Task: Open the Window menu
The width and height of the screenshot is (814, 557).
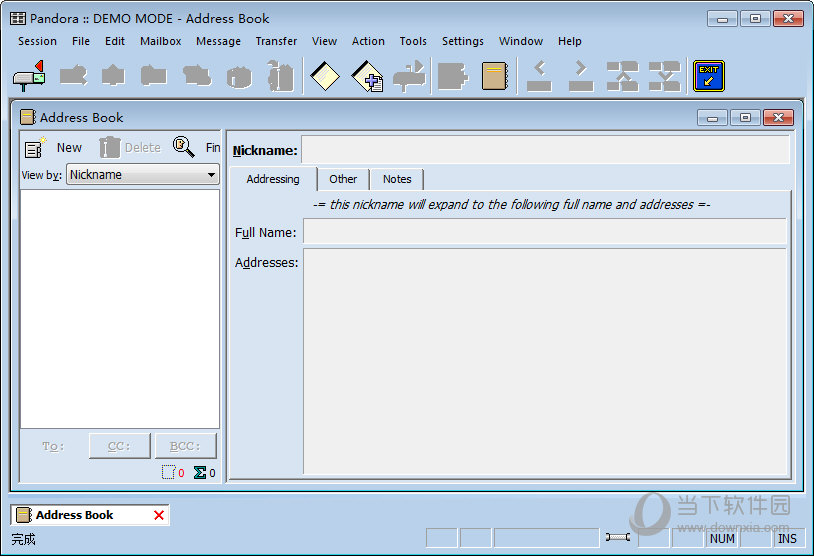Action: pyautogui.click(x=521, y=41)
